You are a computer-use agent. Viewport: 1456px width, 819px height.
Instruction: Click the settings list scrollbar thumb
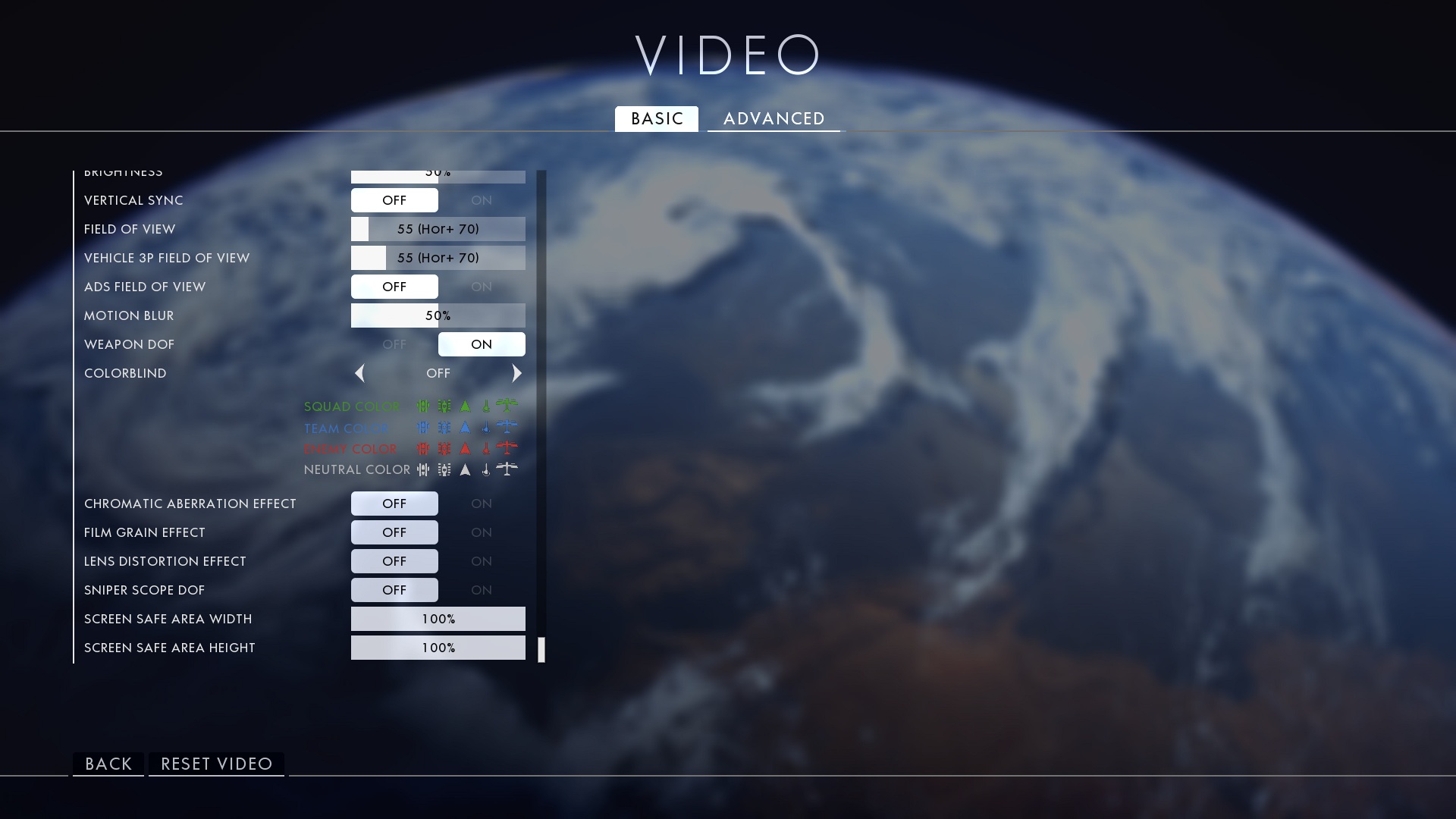[541, 650]
